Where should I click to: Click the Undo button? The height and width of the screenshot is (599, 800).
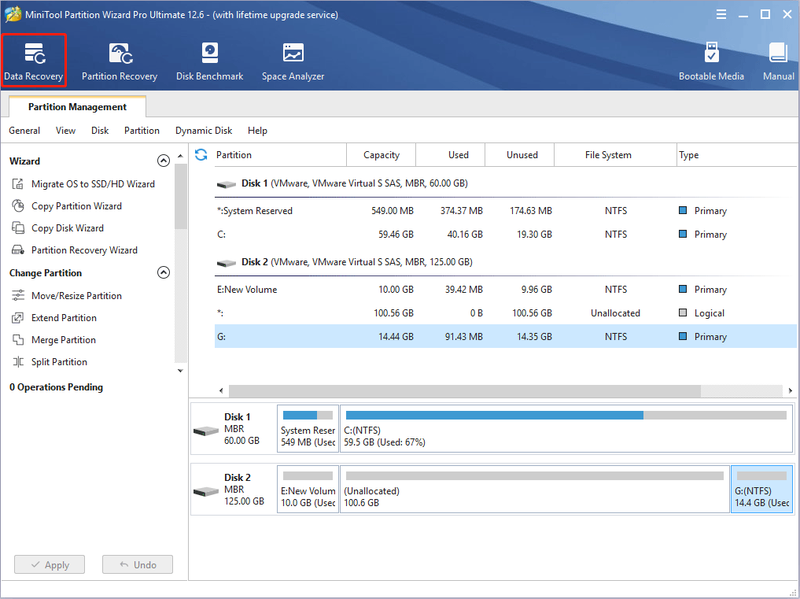click(137, 565)
